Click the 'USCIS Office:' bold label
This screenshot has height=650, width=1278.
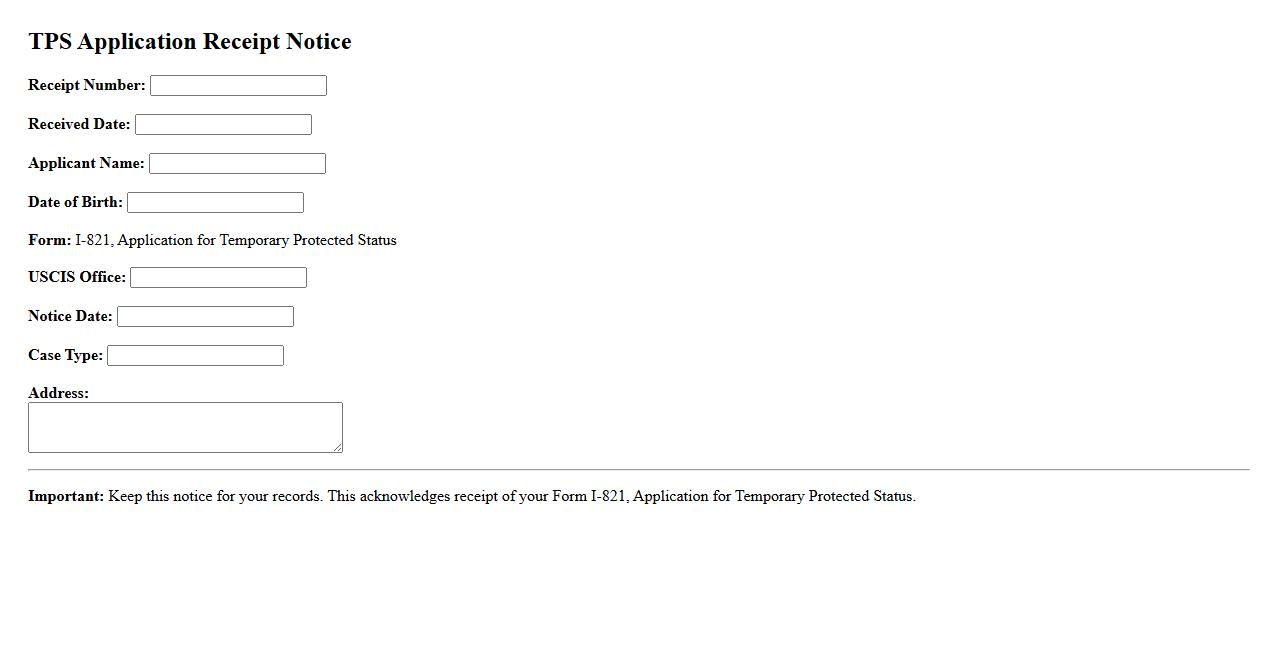77,277
